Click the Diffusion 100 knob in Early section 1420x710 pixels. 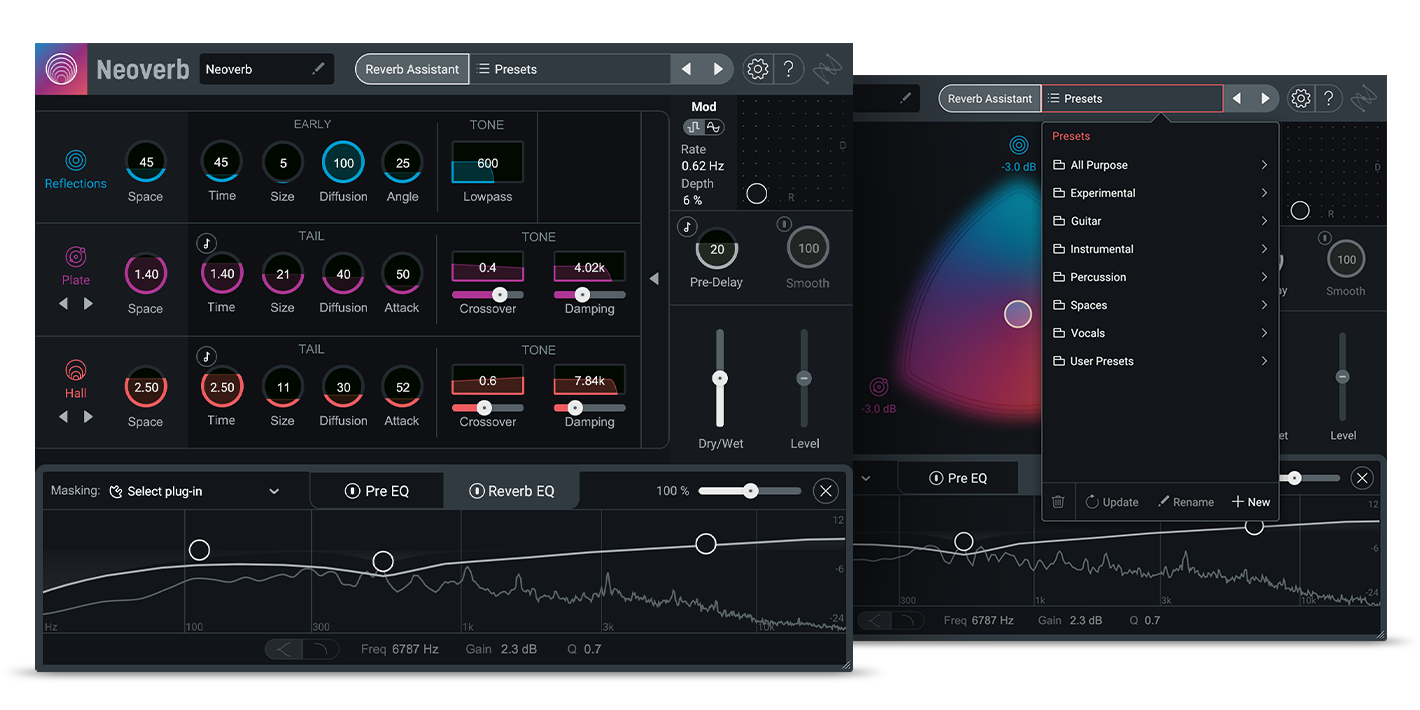(343, 162)
